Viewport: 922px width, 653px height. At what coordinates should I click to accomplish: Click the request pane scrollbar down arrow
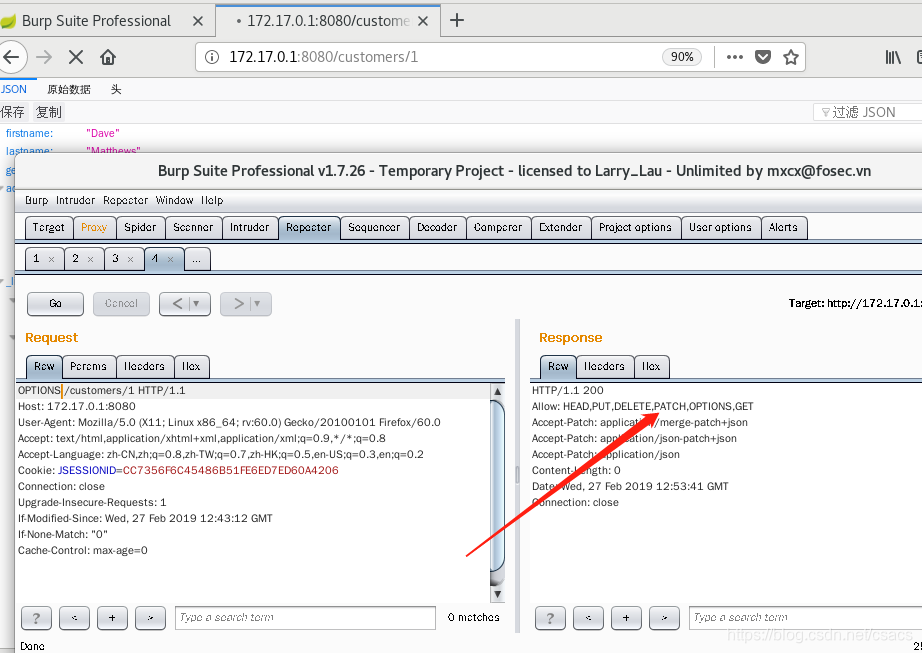tap(497, 594)
